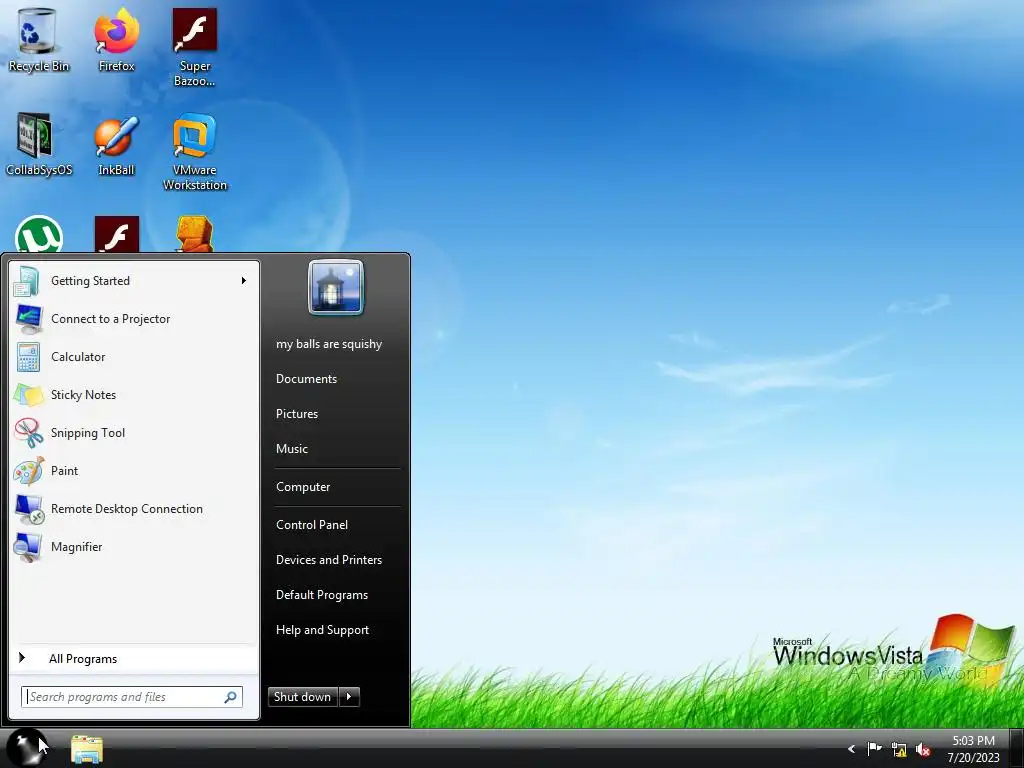1024x768 pixels.
Task: Click the 'Paint' label in Start menu
Action: coord(65,471)
